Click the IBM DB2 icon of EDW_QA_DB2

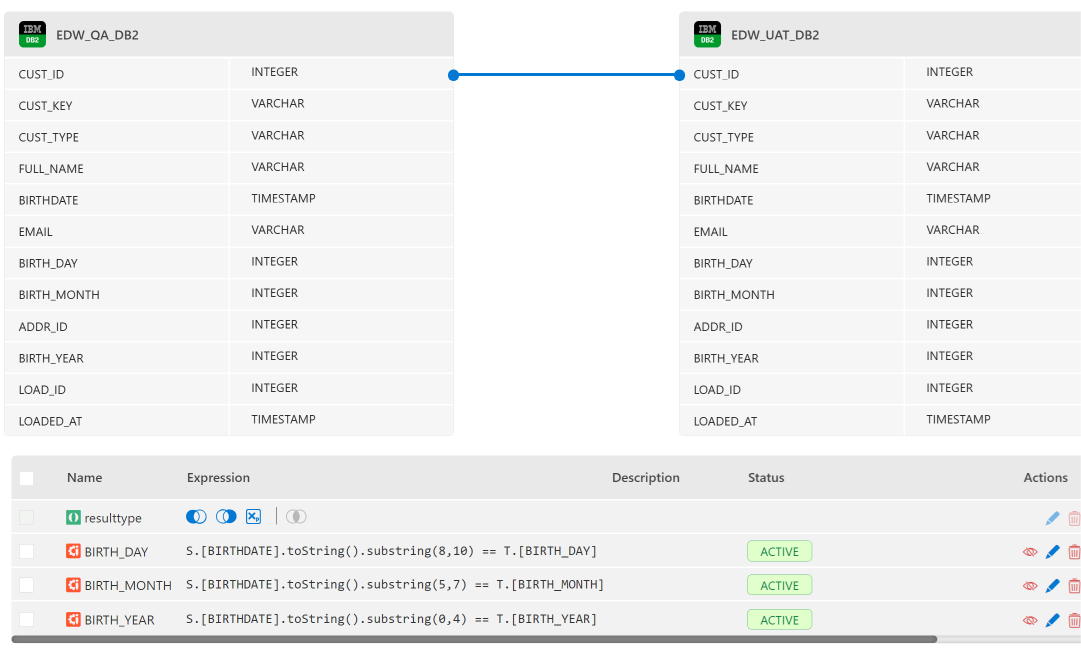[x=32, y=35]
